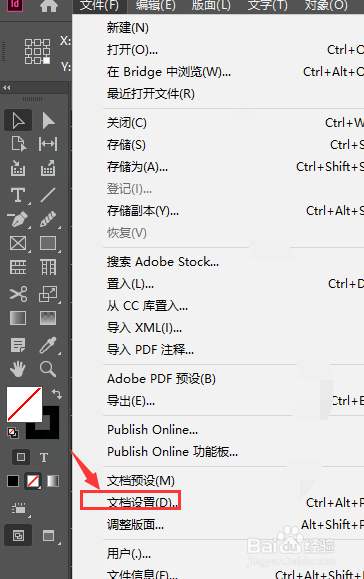364x579 pixels.
Task: Select the Gradient Swatch tool
Action: [18, 318]
